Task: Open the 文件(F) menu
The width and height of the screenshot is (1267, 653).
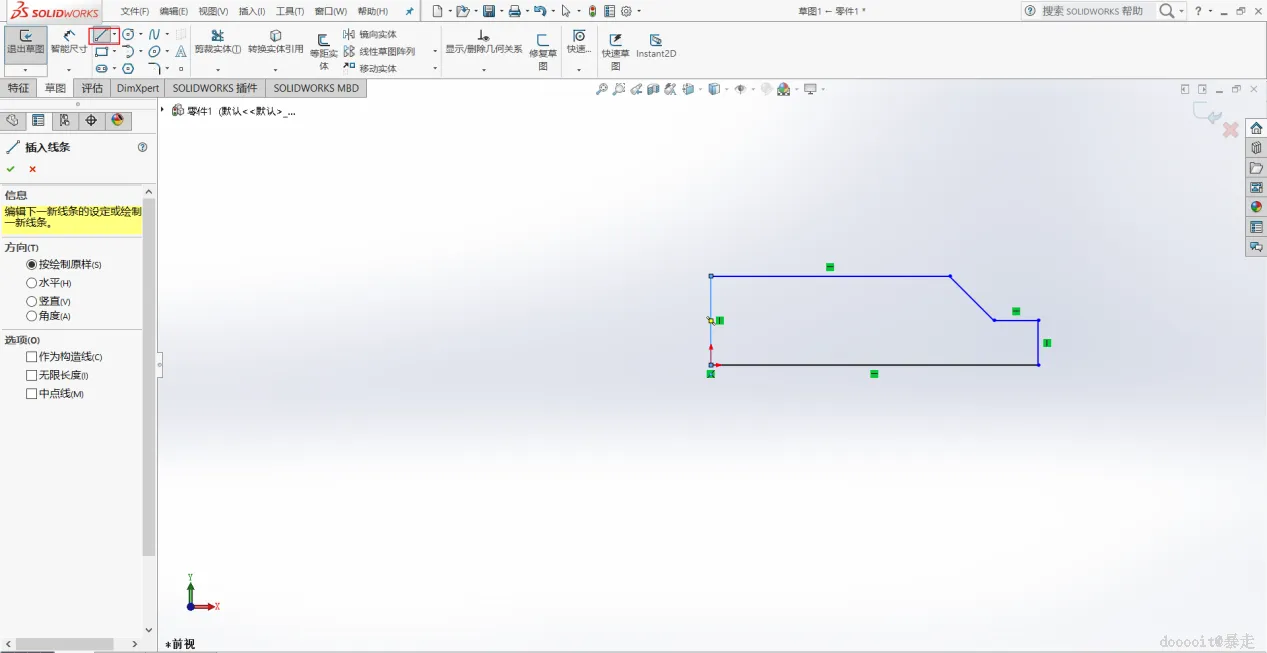Action: click(x=135, y=11)
